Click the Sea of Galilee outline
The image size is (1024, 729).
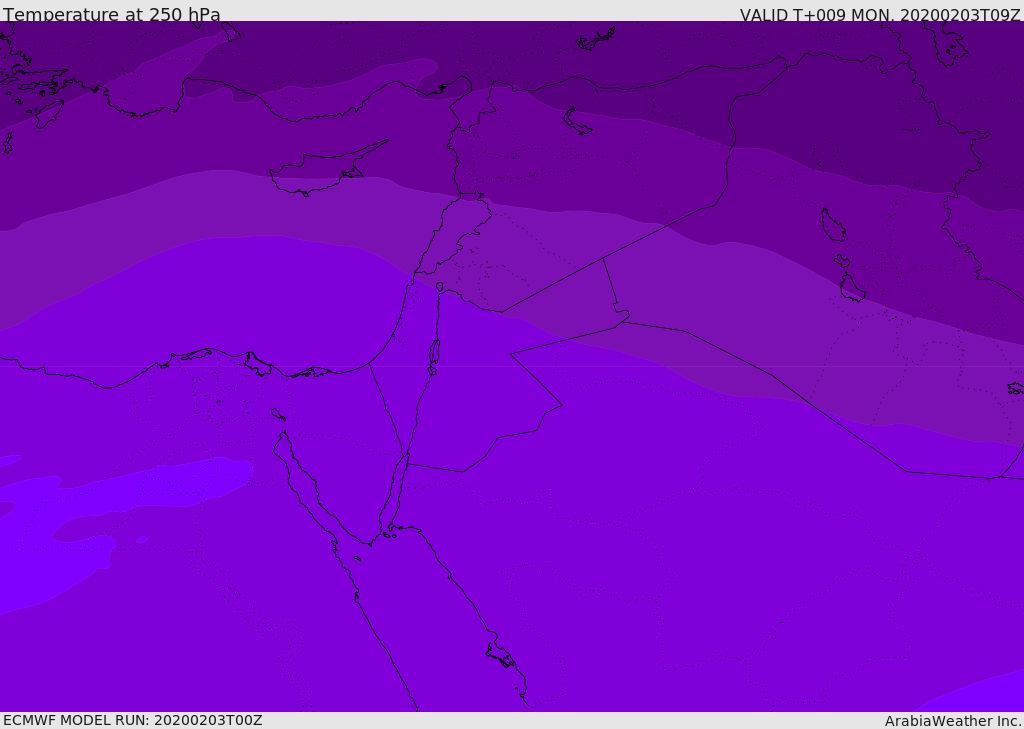coord(439,287)
